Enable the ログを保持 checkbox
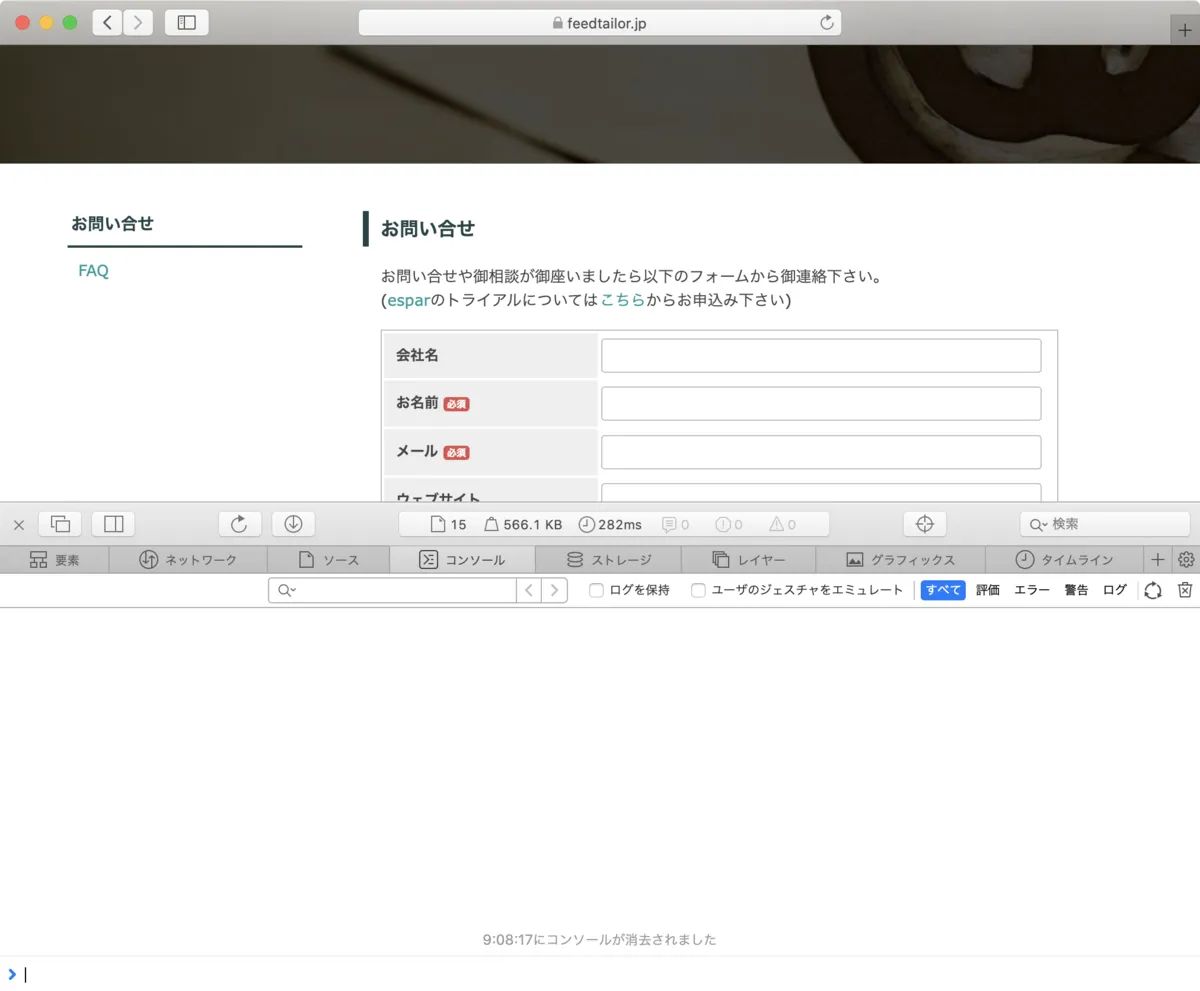 [596, 590]
